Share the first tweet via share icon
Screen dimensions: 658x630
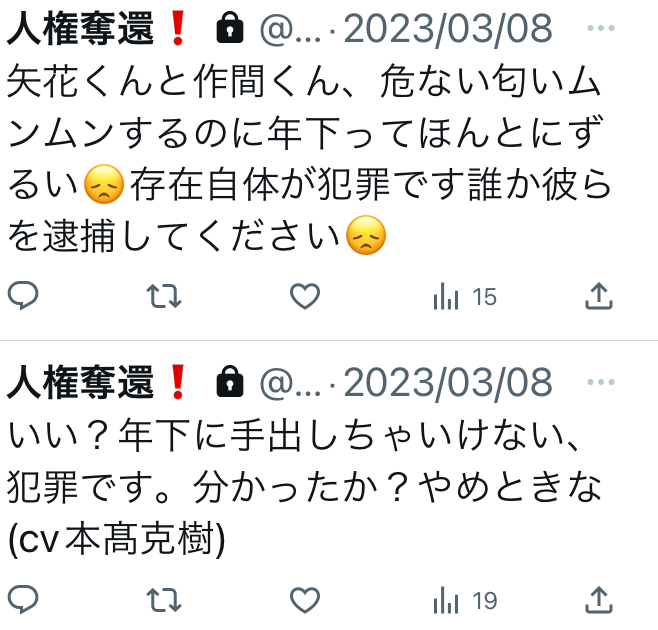pos(599,296)
